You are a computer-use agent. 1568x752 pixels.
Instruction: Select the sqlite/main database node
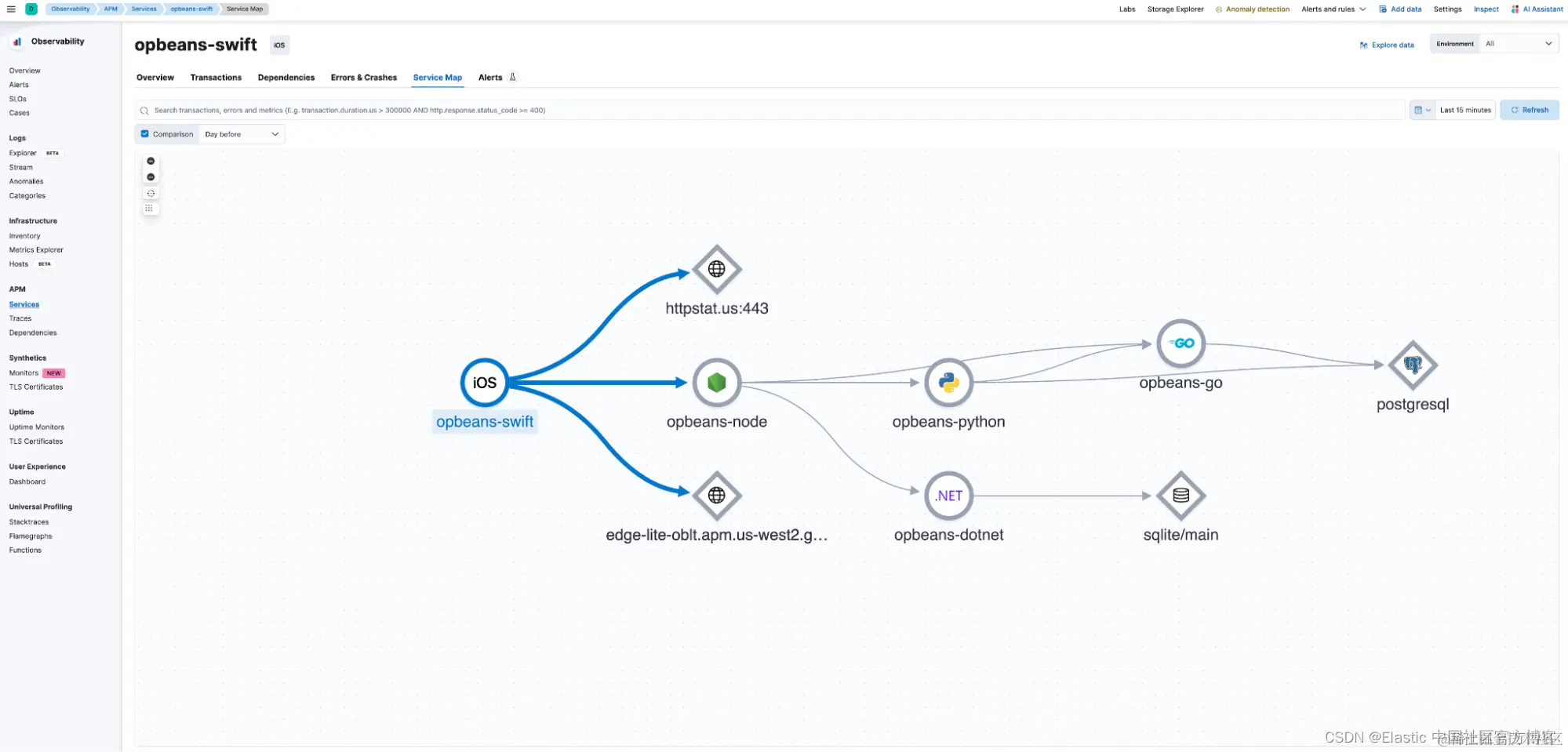1181,496
